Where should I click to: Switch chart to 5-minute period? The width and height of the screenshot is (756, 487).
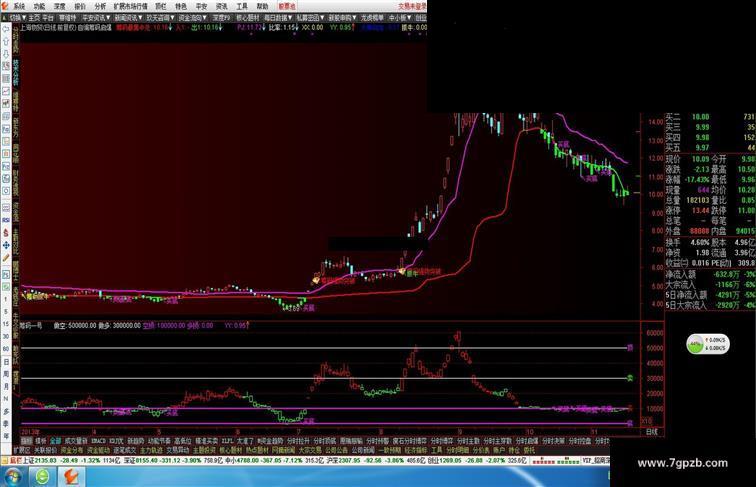[6, 312]
